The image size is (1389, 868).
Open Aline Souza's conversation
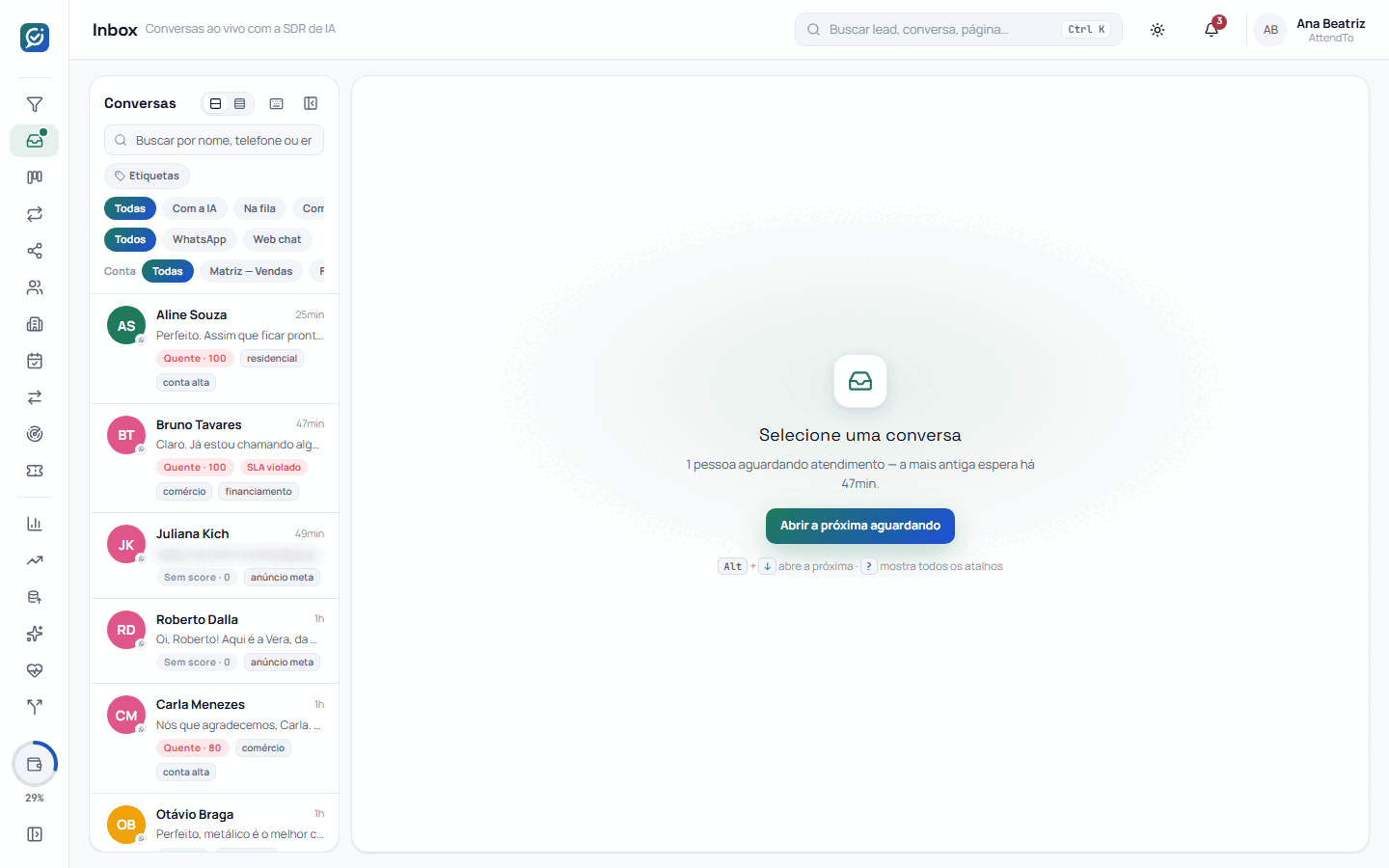214,348
